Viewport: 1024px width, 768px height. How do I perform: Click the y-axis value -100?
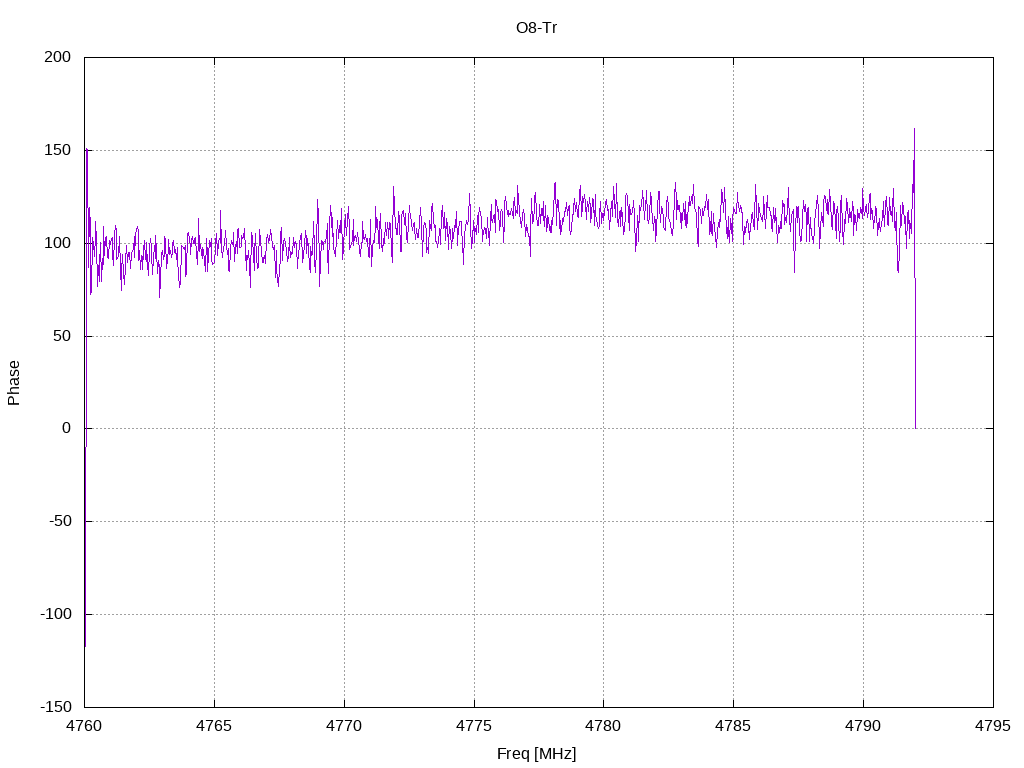pyautogui.click(x=56, y=614)
